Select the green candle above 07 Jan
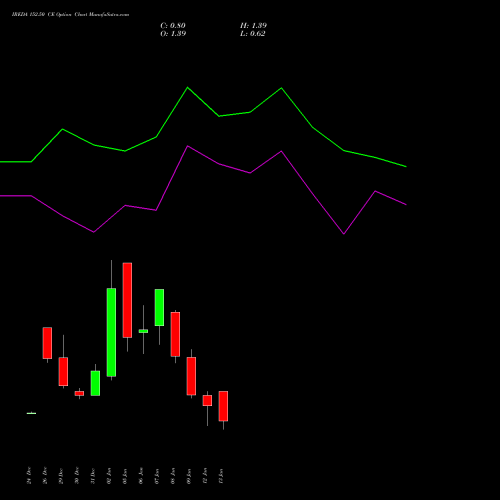 [x=159, y=307]
